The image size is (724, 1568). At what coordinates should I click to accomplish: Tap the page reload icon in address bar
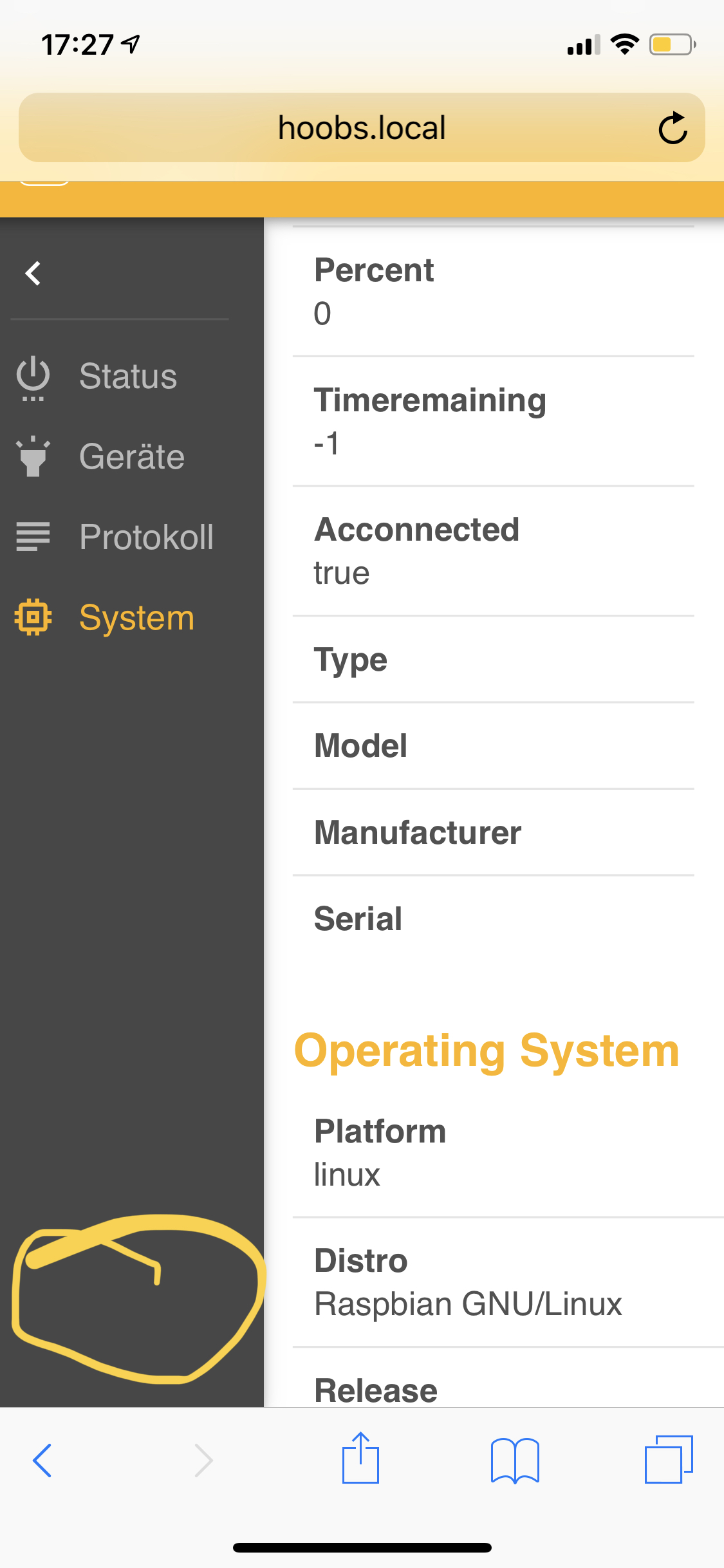click(x=673, y=127)
